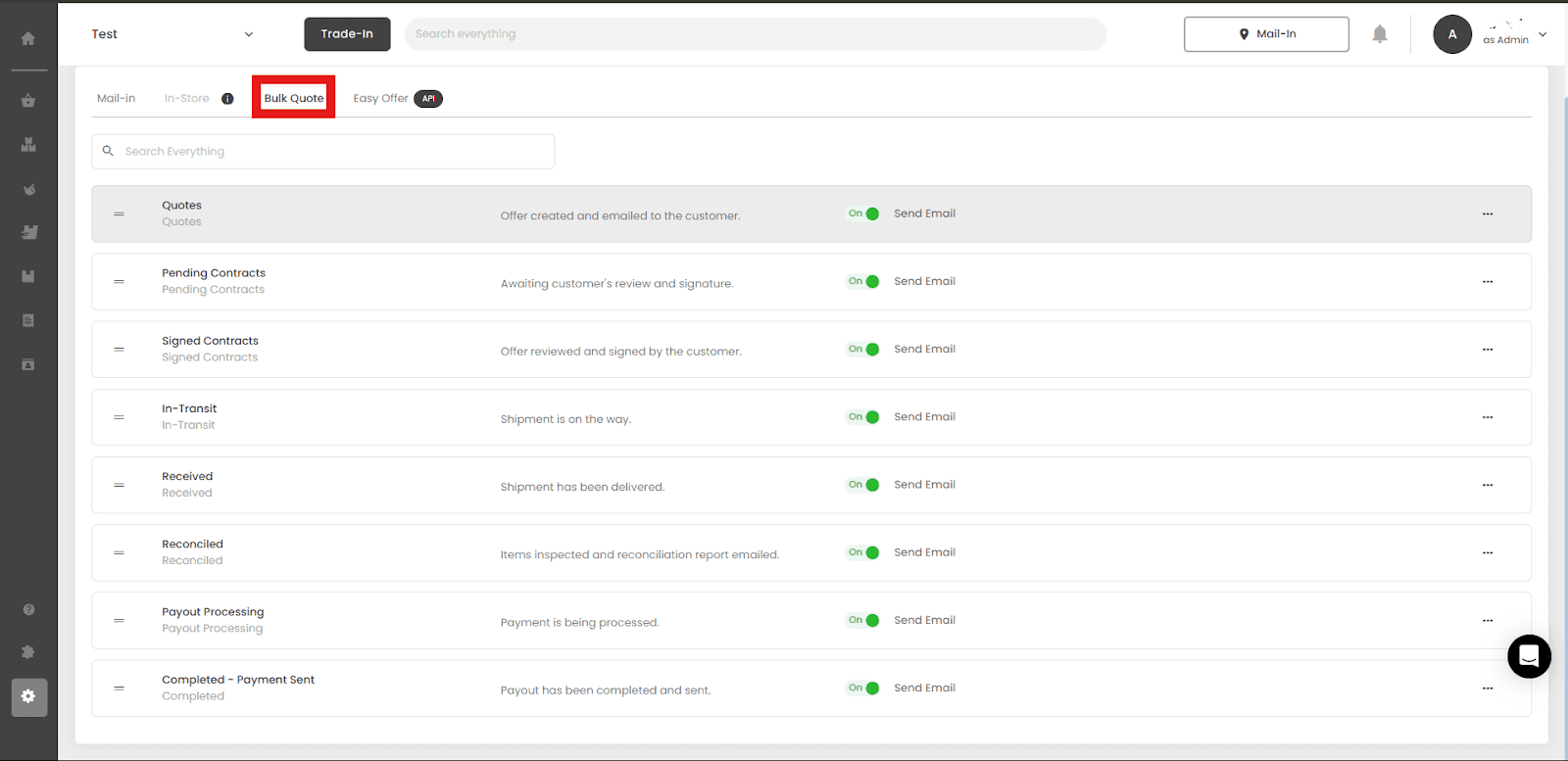Click the Search Everything field below tabs
The image size is (1568, 761).
tap(323, 152)
